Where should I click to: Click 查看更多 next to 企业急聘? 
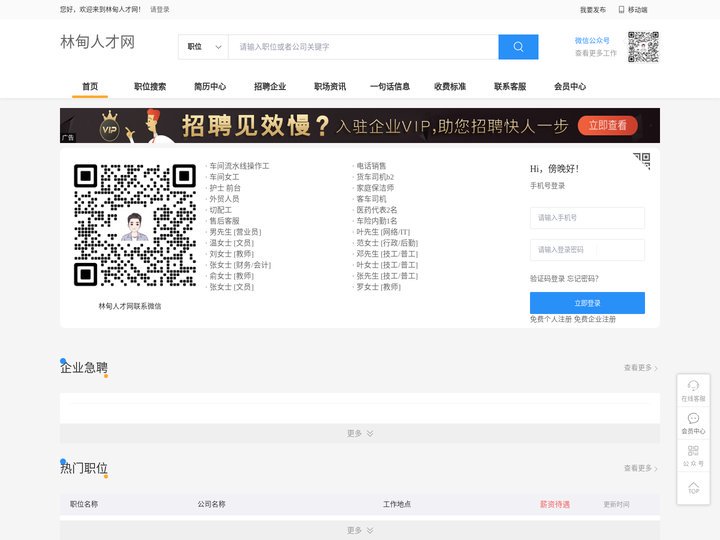point(641,368)
